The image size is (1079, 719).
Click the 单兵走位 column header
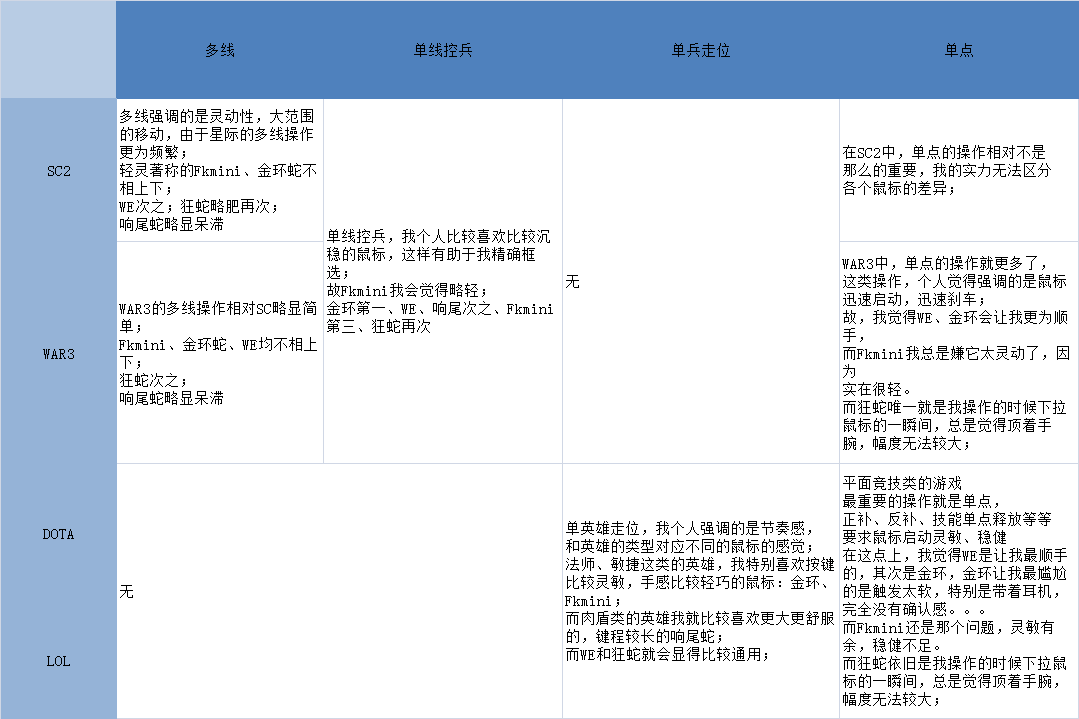coord(701,50)
